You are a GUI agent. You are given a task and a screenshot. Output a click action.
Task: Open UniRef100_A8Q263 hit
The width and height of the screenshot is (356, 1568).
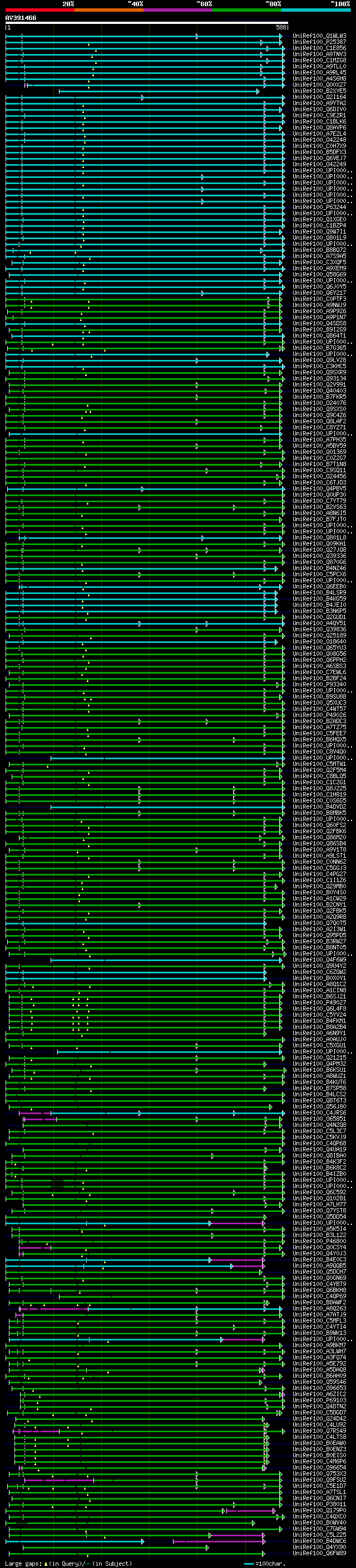[319, 1308]
